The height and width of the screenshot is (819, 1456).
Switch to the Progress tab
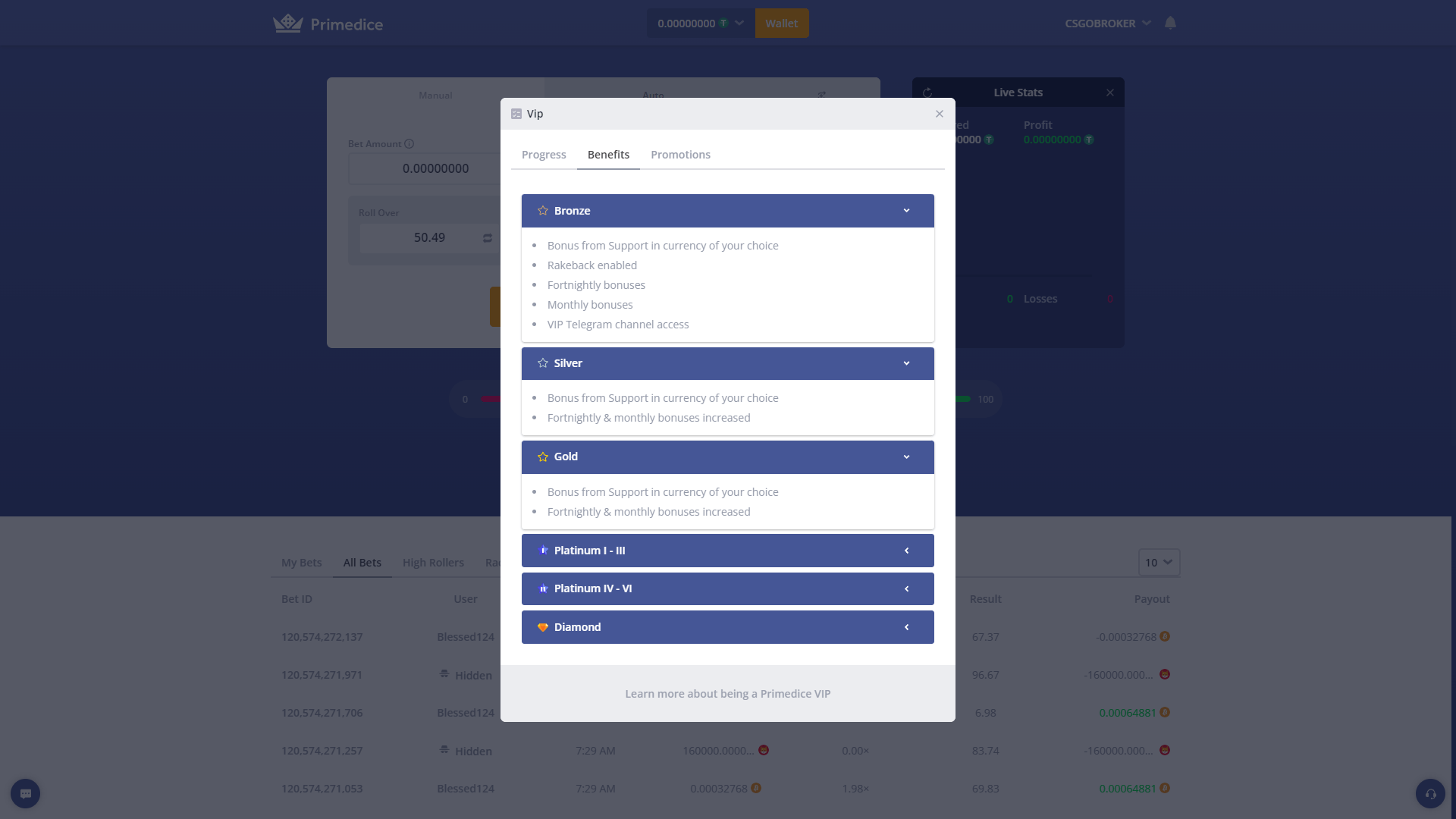(x=544, y=155)
